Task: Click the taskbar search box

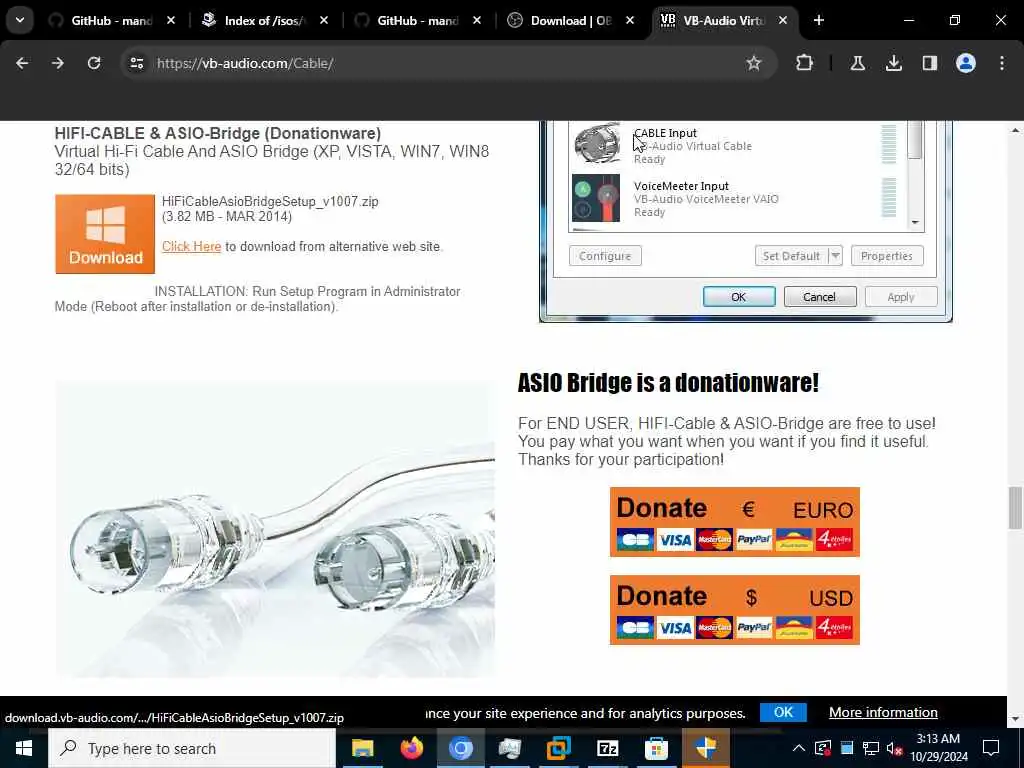Action: (x=192, y=748)
